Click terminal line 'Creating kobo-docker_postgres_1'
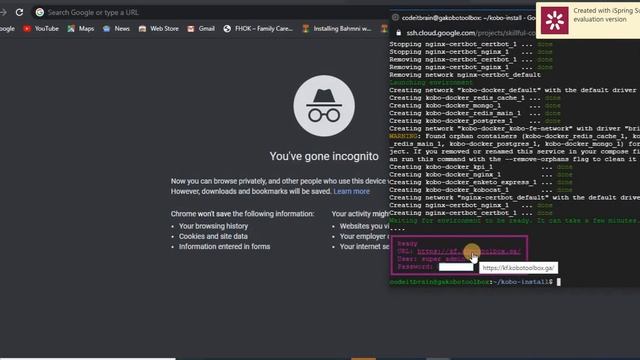This screenshot has height=360, width=640. [475, 121]
